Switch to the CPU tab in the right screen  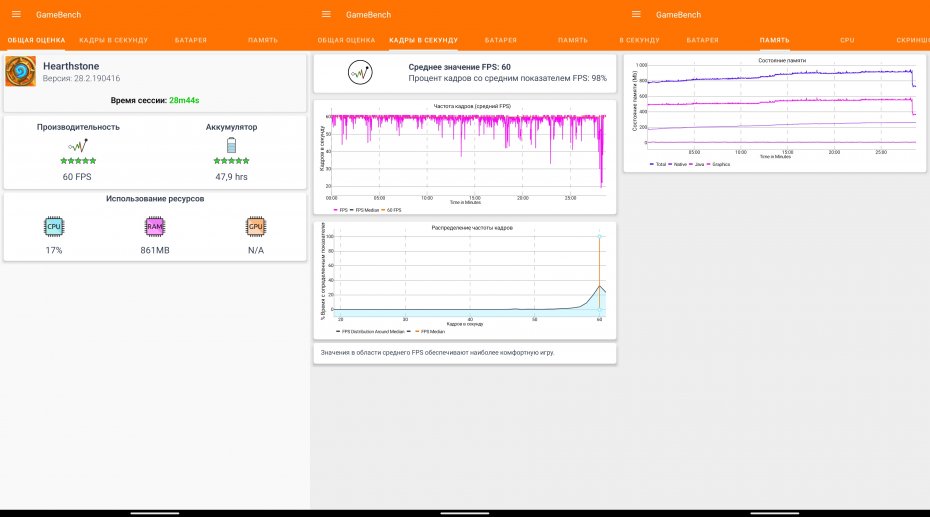(x=847, y=40)
